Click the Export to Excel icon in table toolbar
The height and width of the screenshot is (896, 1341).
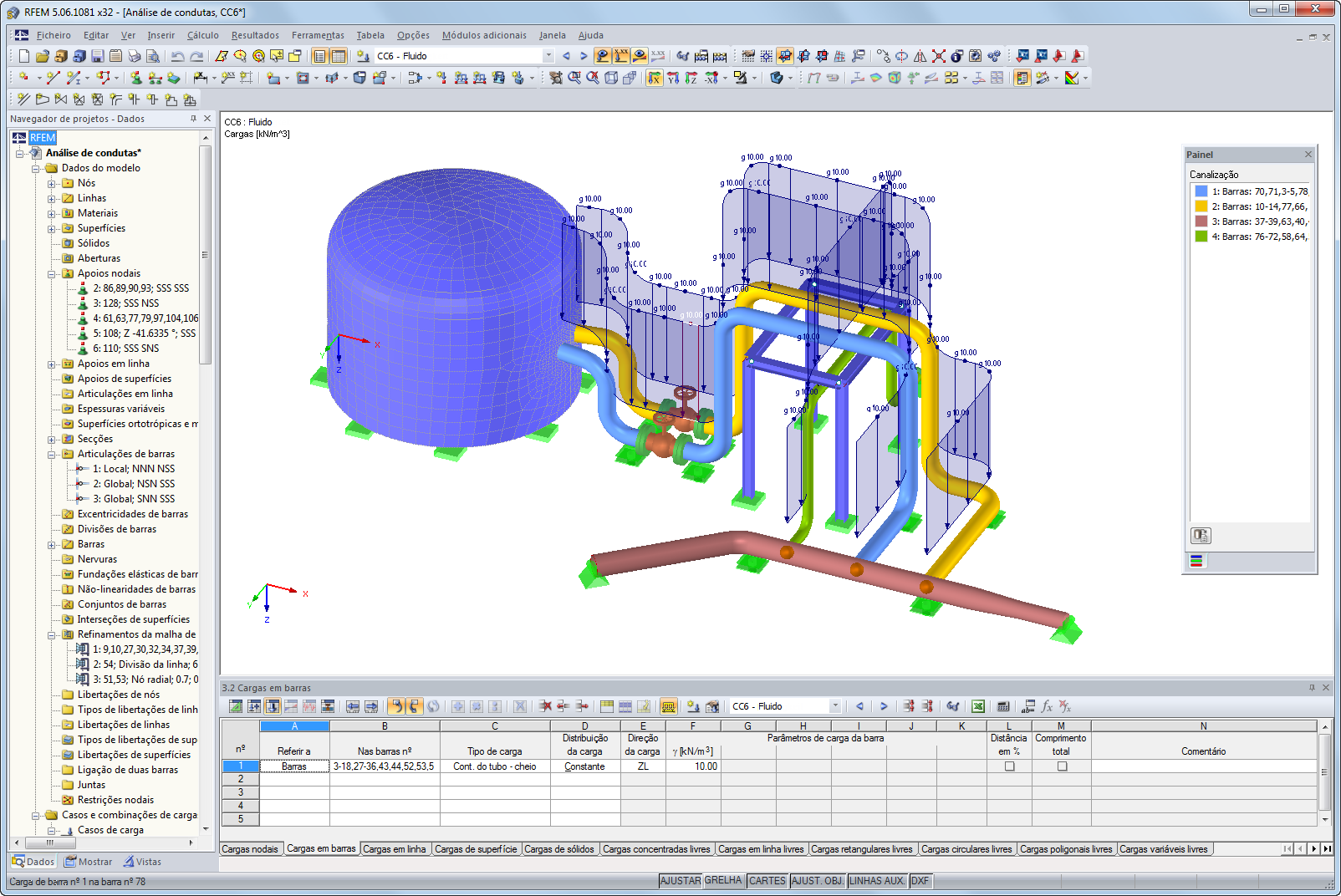pos(978,706)
